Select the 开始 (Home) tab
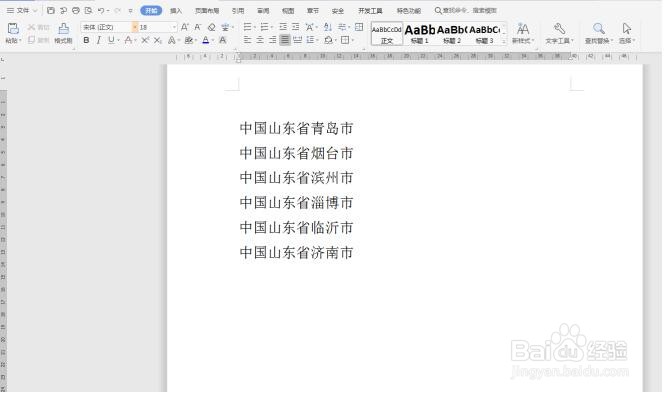 (151, 11)
